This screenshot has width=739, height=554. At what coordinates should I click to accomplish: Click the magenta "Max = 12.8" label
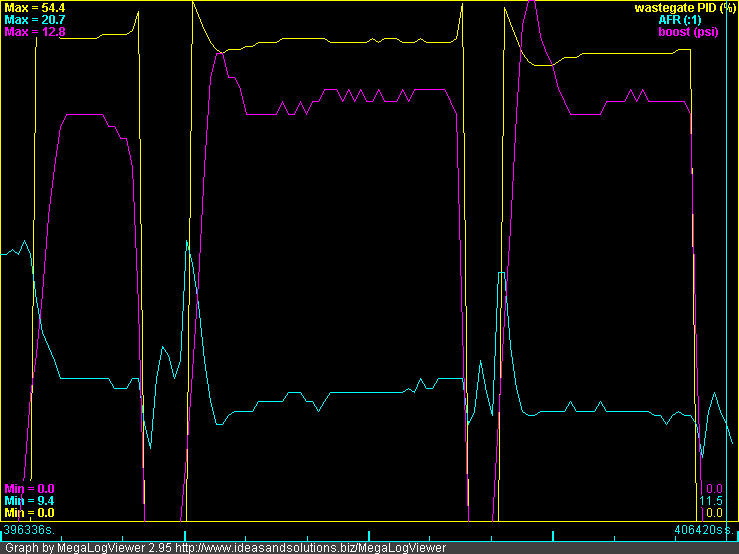pyautogui.click(x=35, y=32)
